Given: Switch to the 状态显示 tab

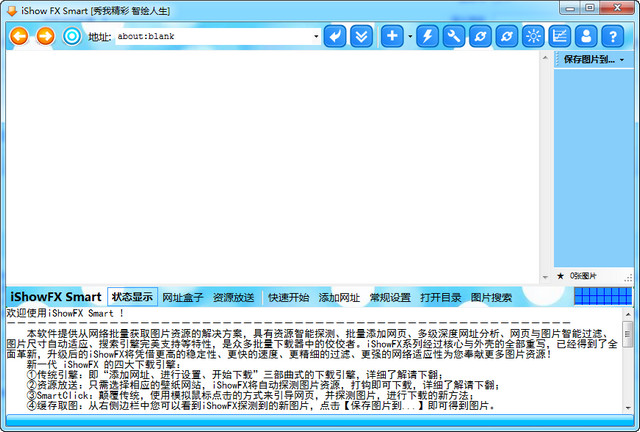Looking at the screenshot, I should pos(132,297).
